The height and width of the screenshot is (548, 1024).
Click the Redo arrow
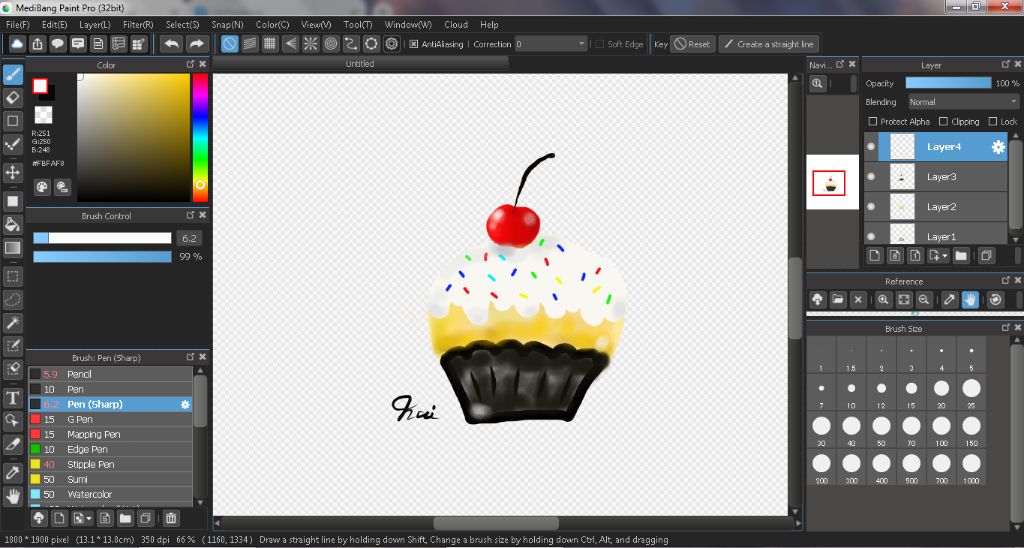tap(195, 44)
